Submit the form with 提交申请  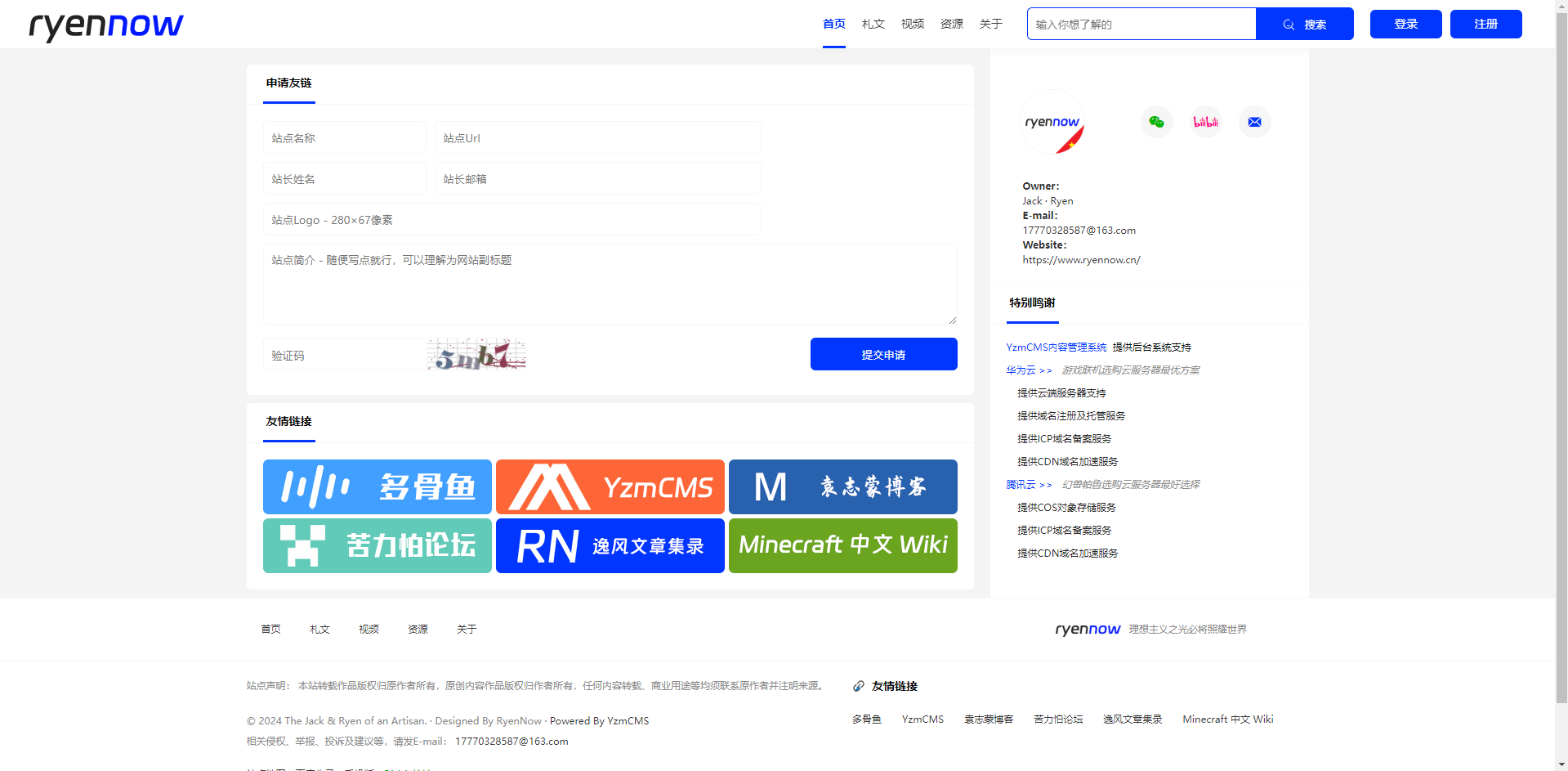[884, 354]
